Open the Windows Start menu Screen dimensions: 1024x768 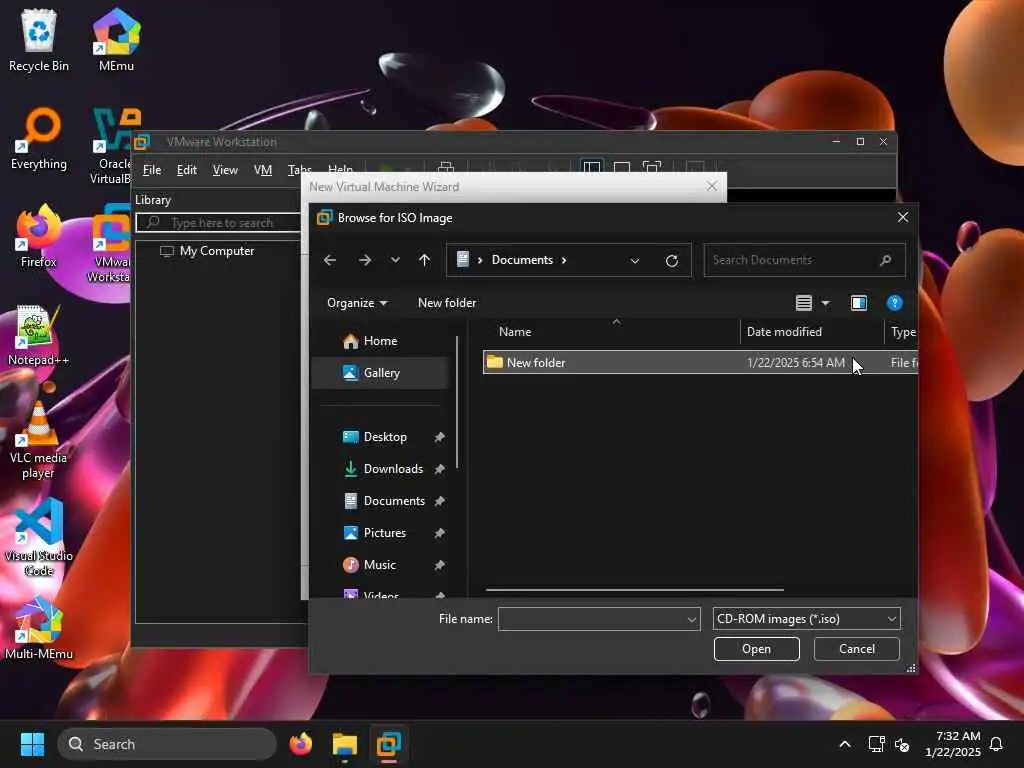[x=32, y=744]
